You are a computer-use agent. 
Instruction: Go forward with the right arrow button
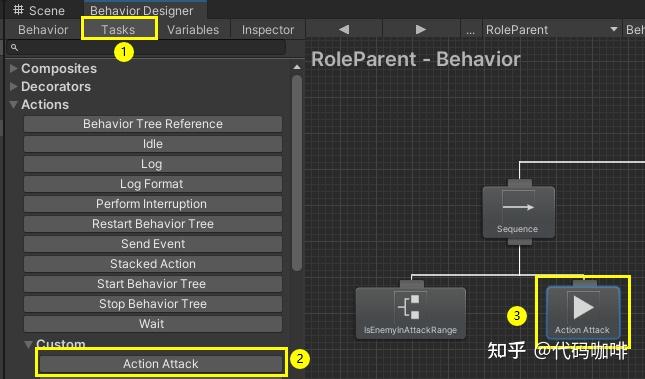420,30
